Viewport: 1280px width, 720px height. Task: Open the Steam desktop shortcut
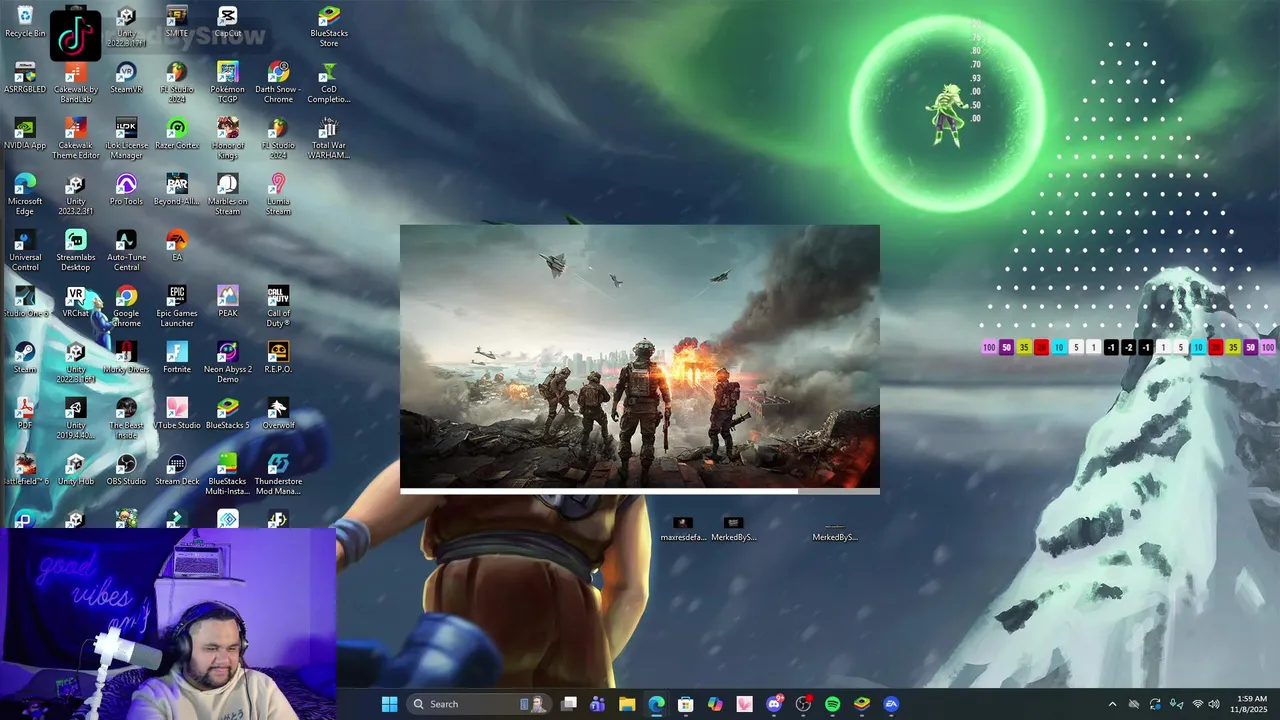click(x=25, y=358)
